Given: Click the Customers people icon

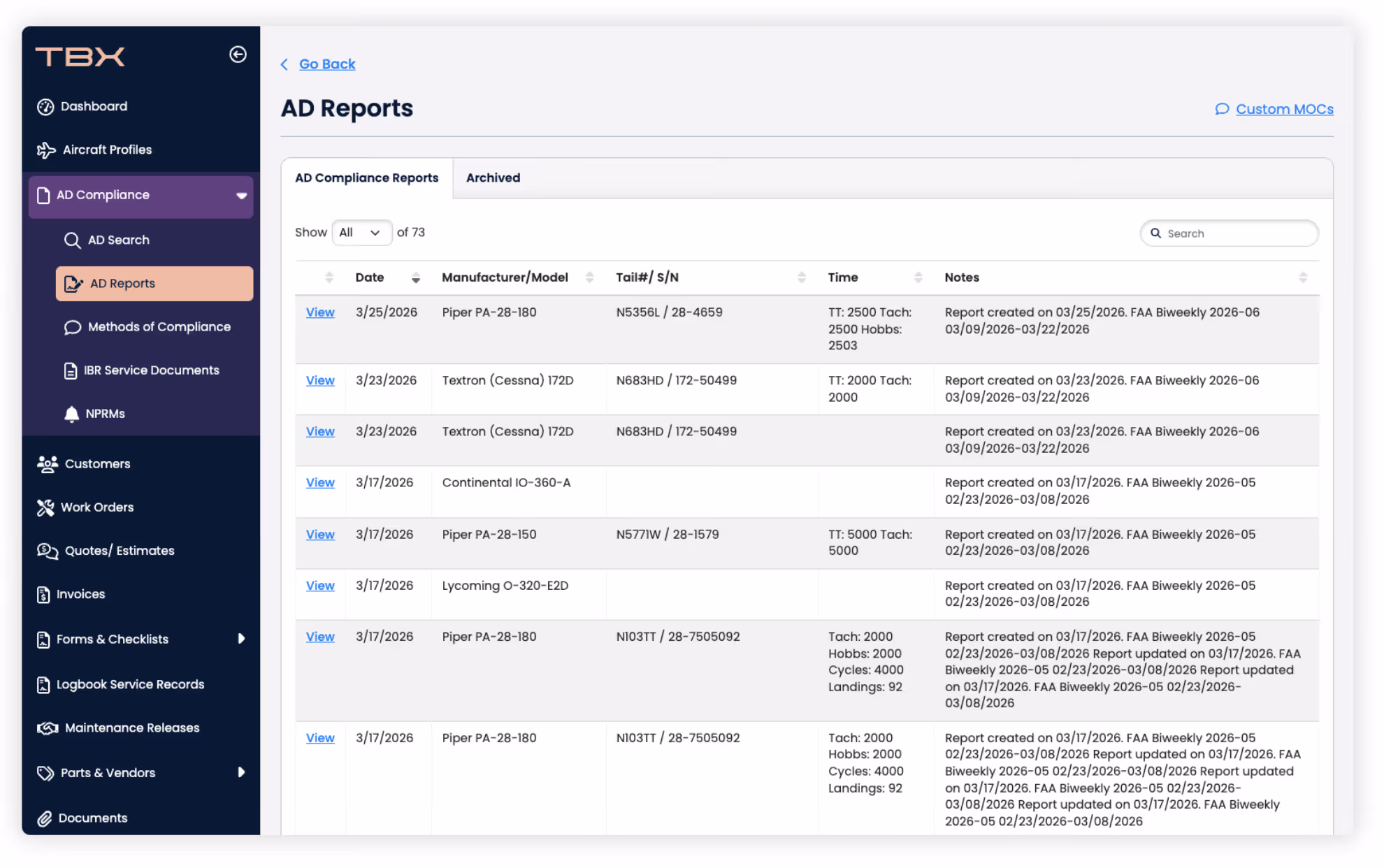Looking at the screenshot, I should [48, 465].
